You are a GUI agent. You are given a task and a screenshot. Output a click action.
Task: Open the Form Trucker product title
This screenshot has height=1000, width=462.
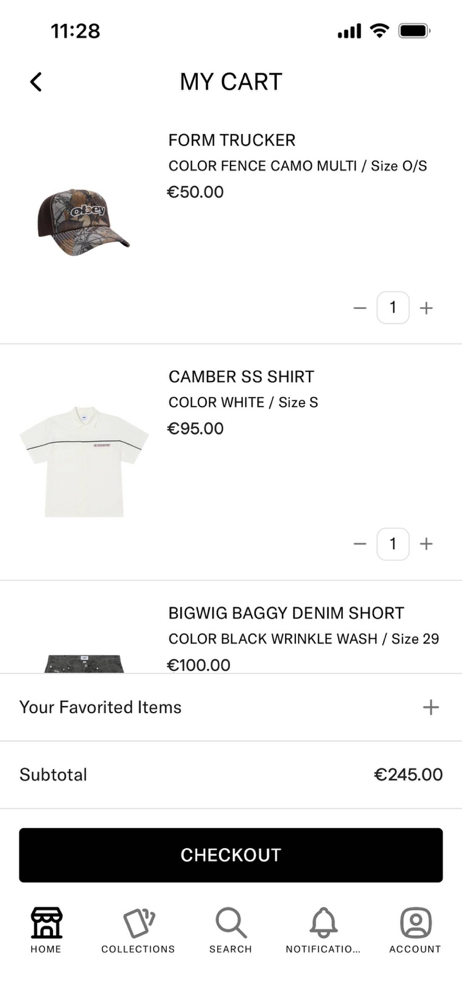[x=232, y=140]
